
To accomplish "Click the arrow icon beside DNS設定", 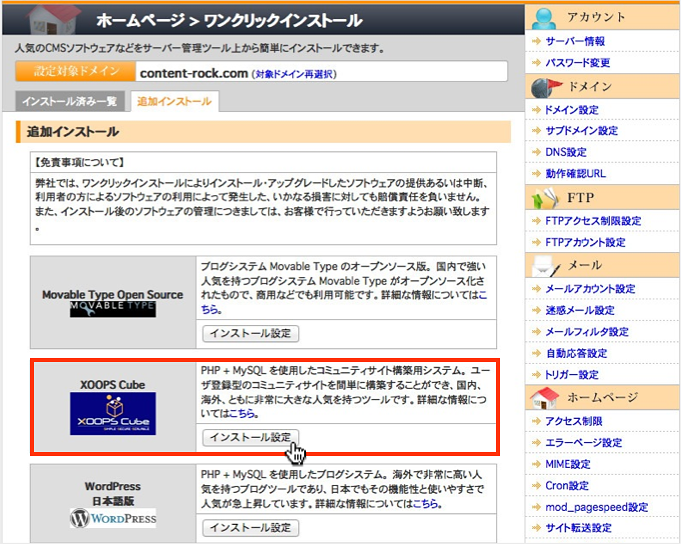I will (536, 152).
